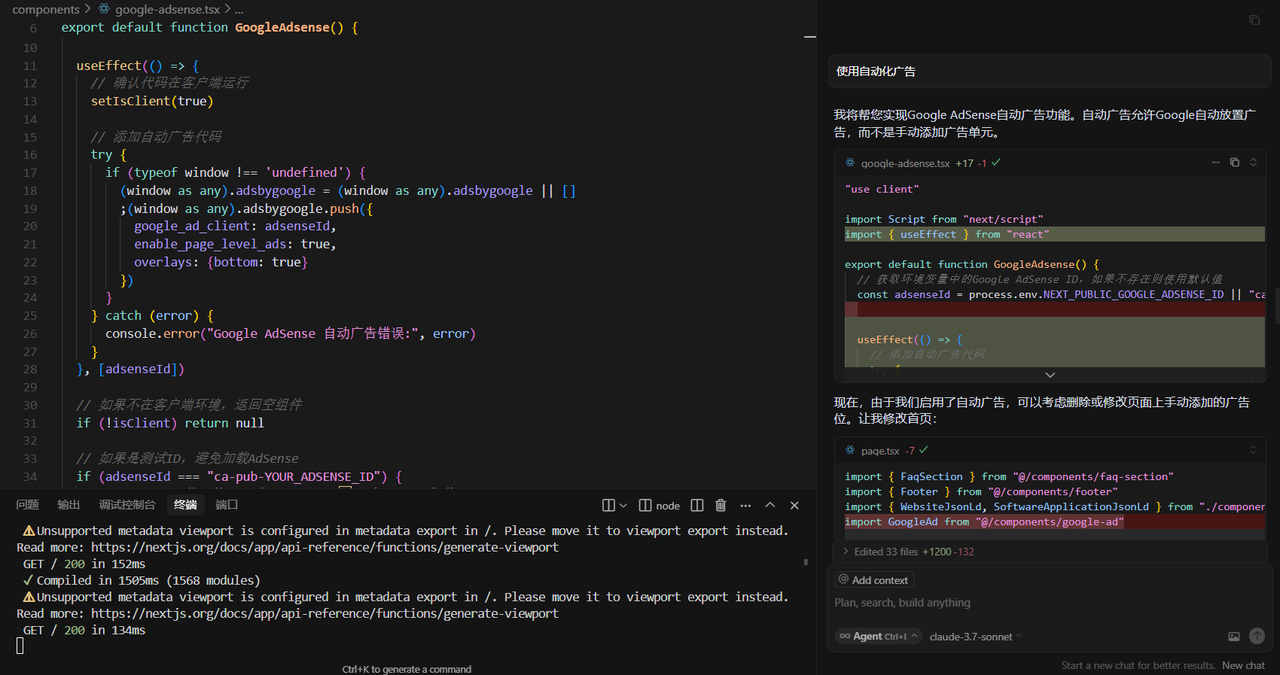Send the chat message with arrow button
This screenshot has height=675, width=1280.
[x=1257, y=636]
